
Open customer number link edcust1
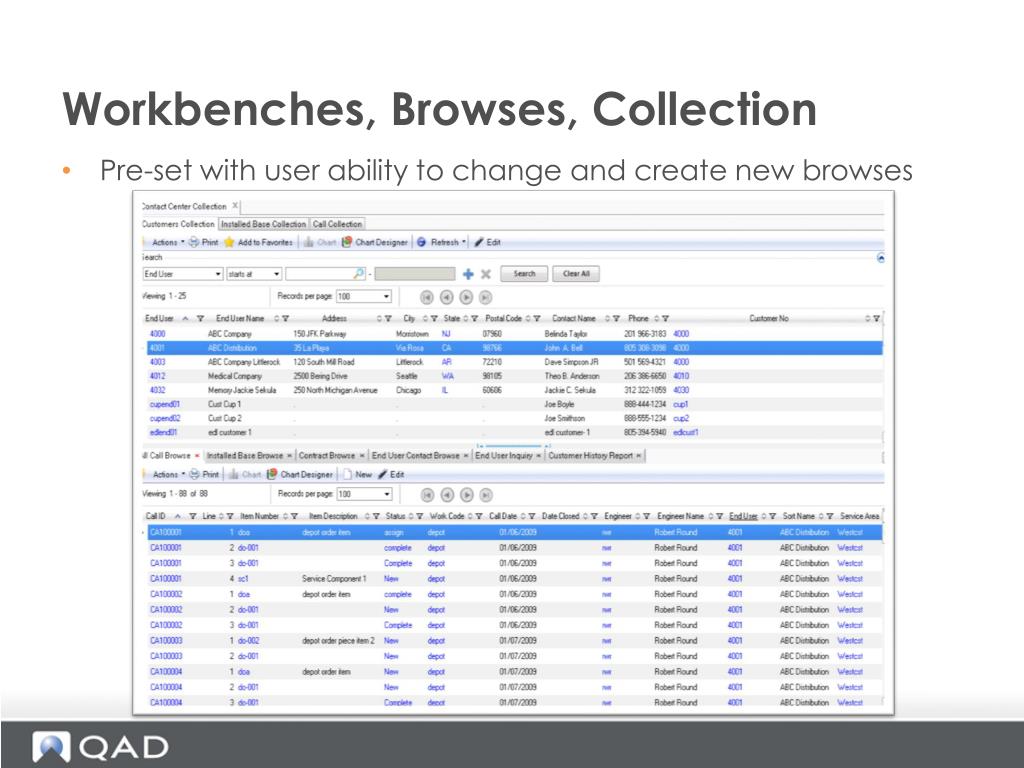[686, 432]
